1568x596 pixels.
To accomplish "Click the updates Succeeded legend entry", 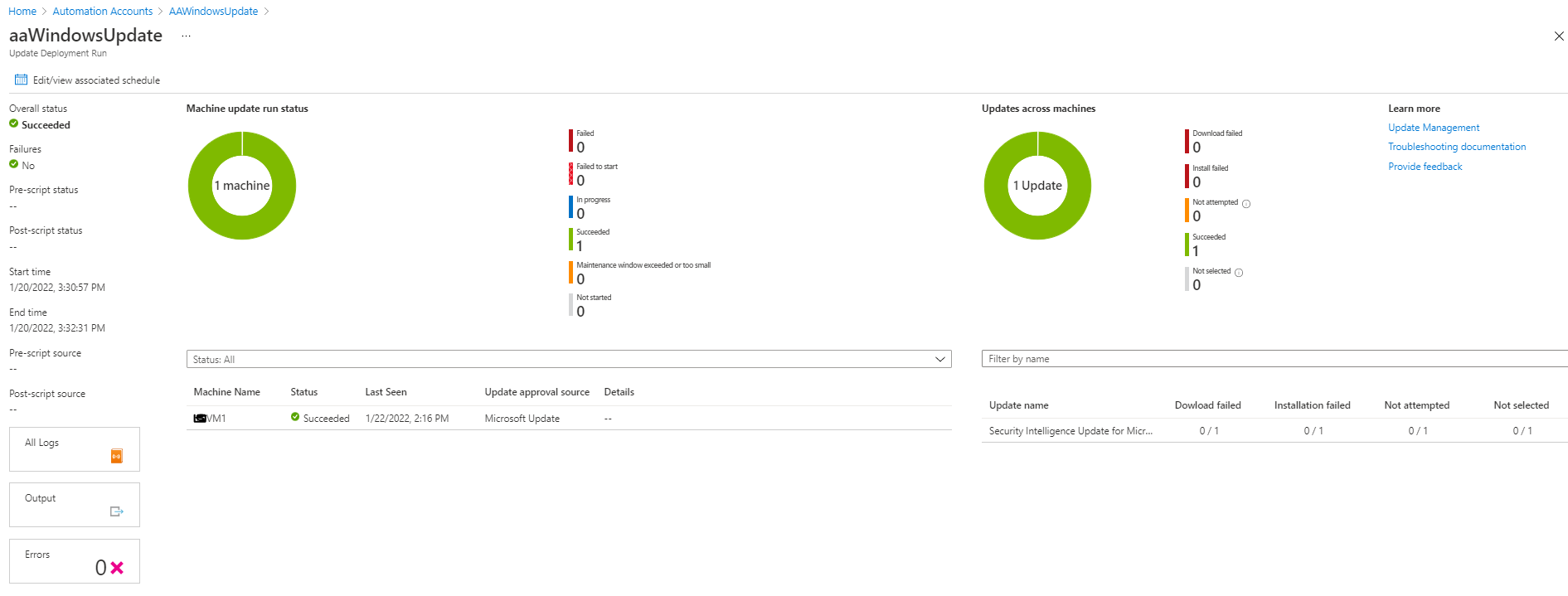I will tap(1206, 245).
